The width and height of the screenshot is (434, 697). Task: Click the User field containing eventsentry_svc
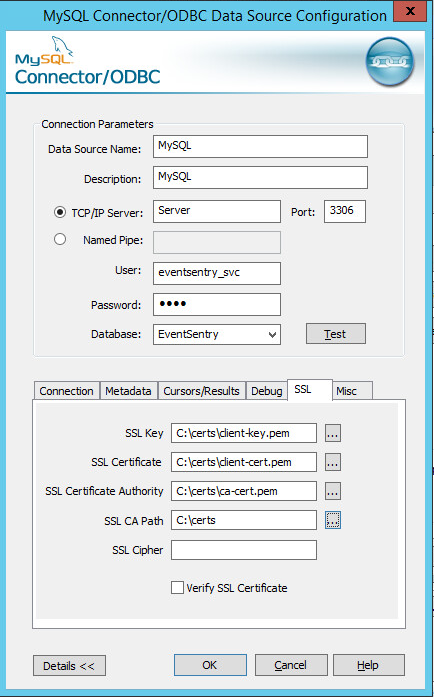[x=217, y=273]
